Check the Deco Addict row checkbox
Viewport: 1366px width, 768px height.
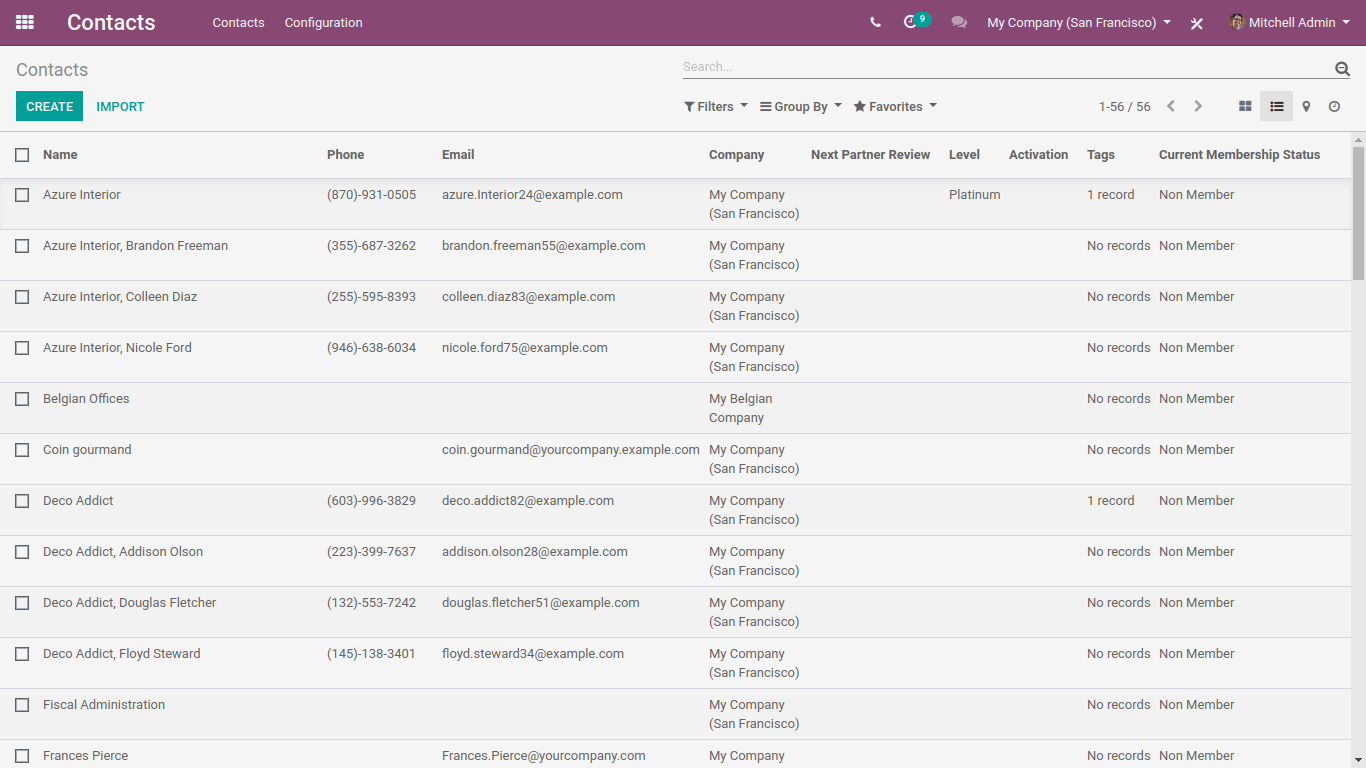coord(22,501)
